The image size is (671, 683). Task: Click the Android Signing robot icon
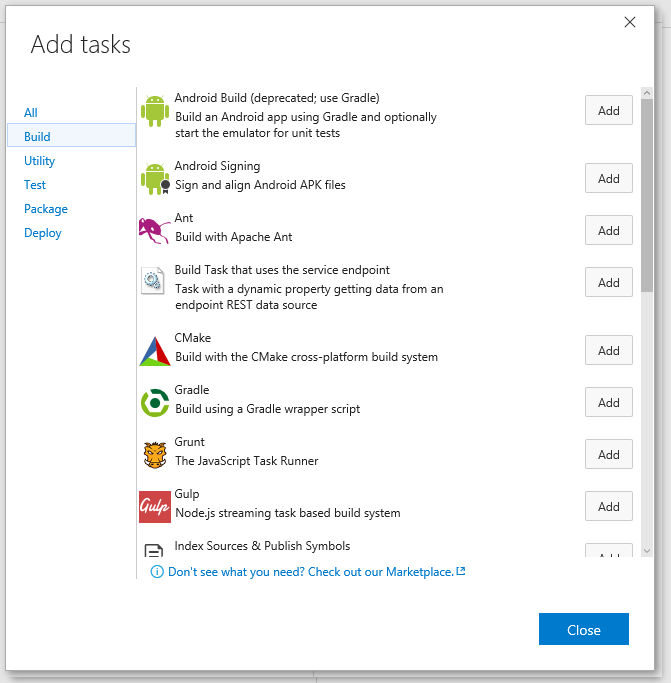tap(155, 179)
